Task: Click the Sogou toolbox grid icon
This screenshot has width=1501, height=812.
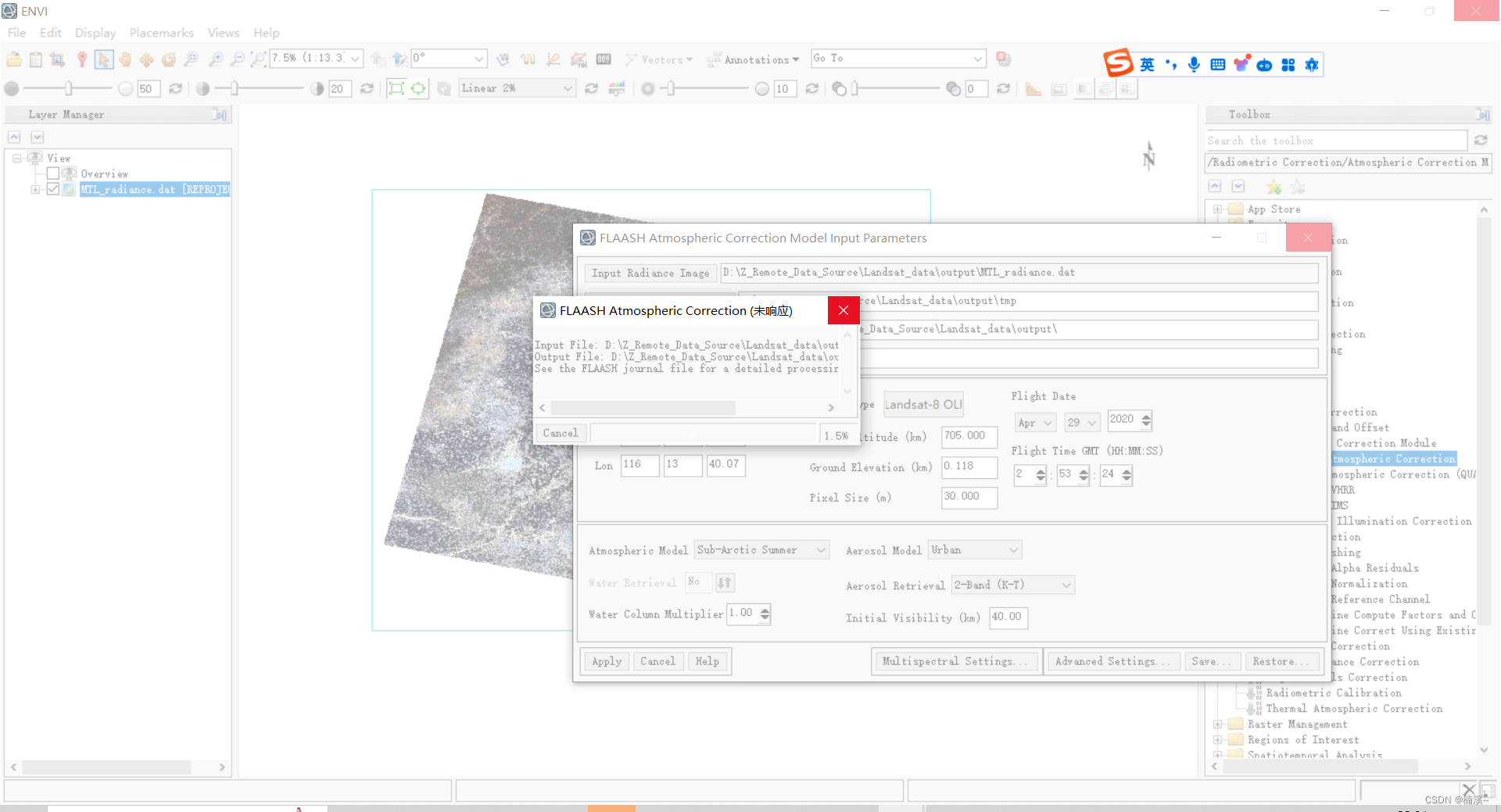Action: 1288,65
